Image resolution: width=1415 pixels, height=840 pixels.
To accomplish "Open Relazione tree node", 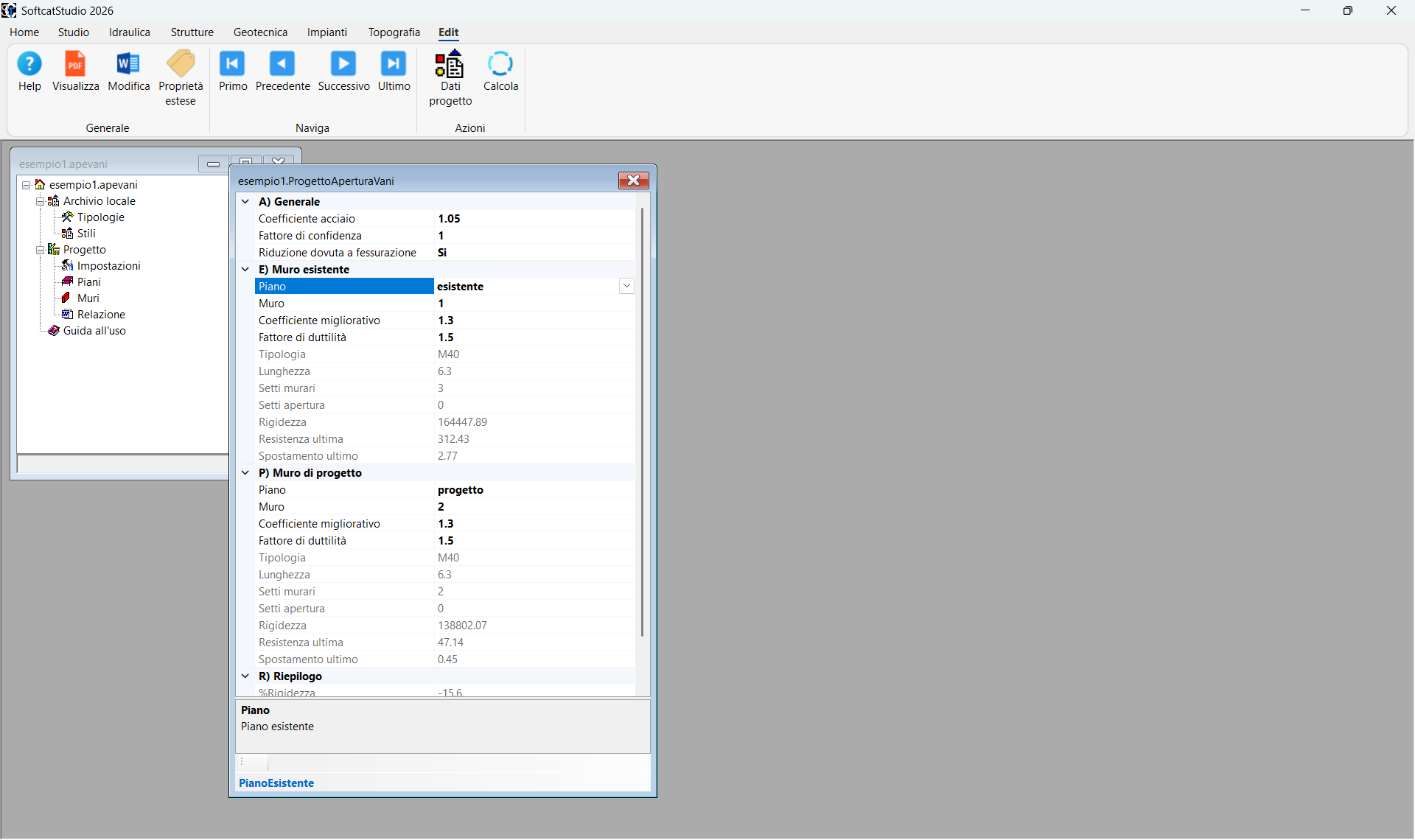I will (101, 315).
